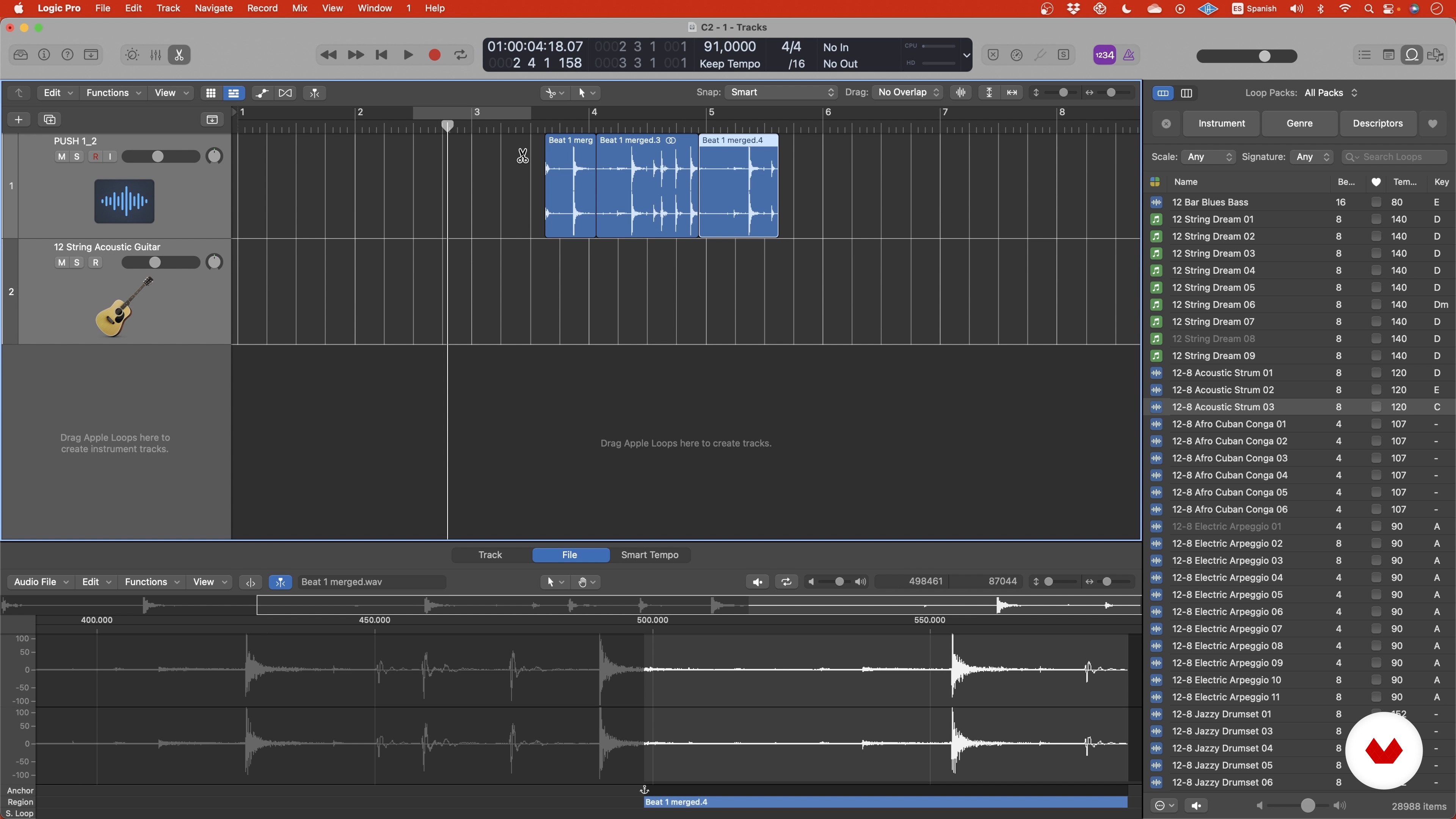1456x819 pixels.
Task: Toggle Catch playhead button in tracks toolbar
Action: click(x=315, y=93)
